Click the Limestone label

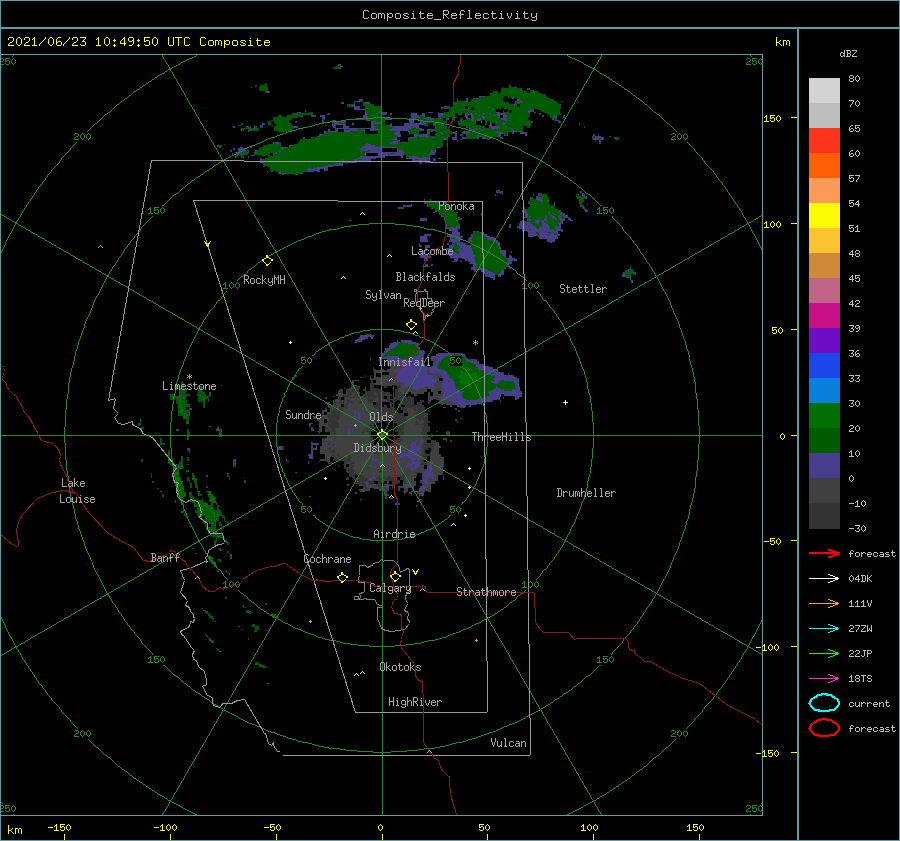tap(189, 386)
